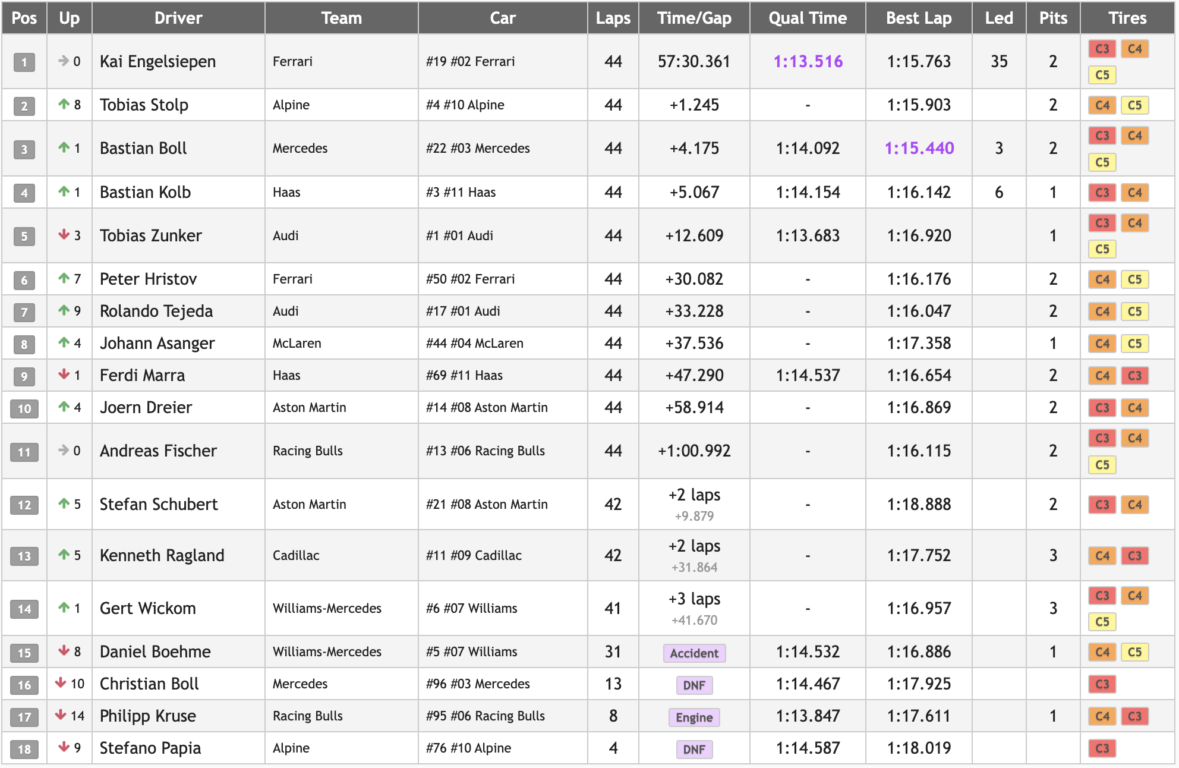Click gray neutral arrow in Kai Engelsiepen's row
This screenshot has width=1179, height=768.
click(x=63, y=62)
